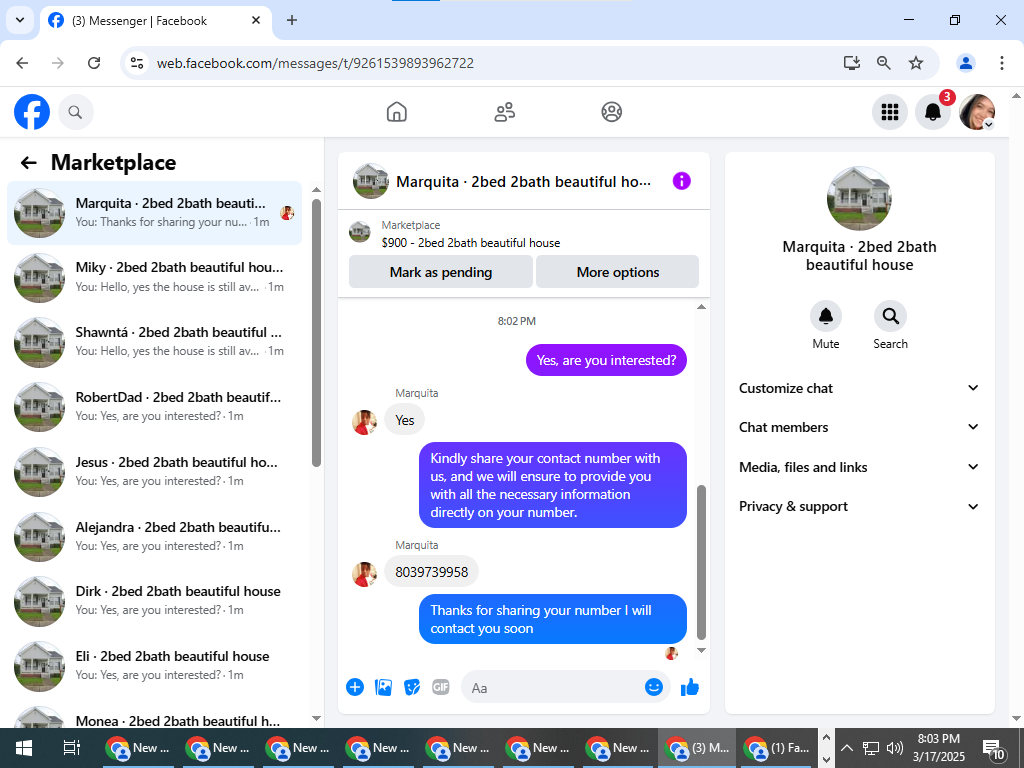Click Marquita's avatar next to phone number
Image resolution: width=1024 pixels, height=768 pixels.
coord(364,574)
